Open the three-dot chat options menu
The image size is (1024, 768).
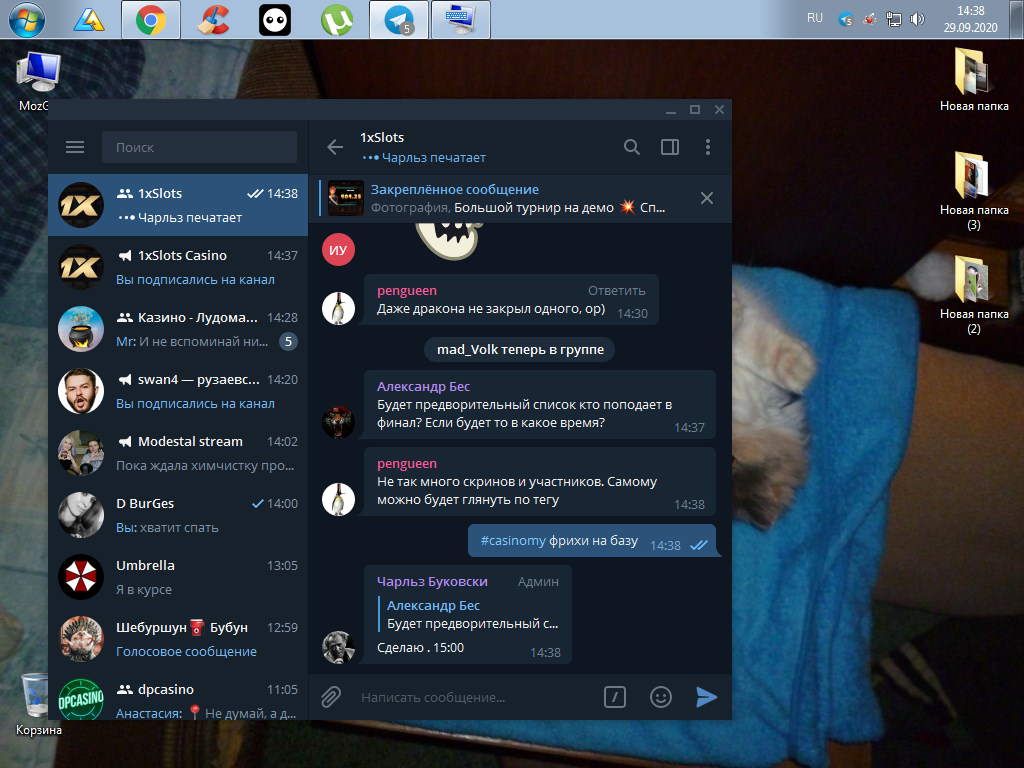click(708, 147)
